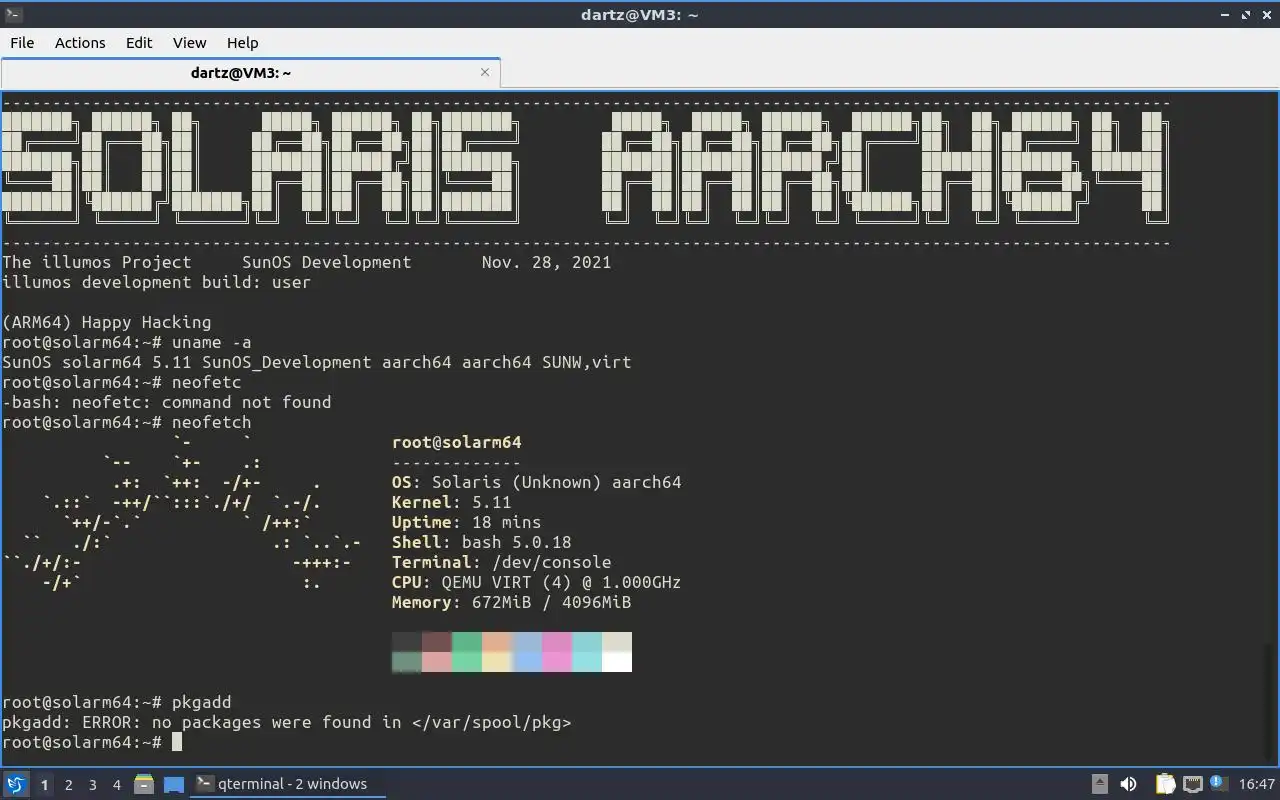The height and width of the screenshot is (800, 1280).
Task: Click the 'Shell: bash 5.0.18' line
Action: 482,542
